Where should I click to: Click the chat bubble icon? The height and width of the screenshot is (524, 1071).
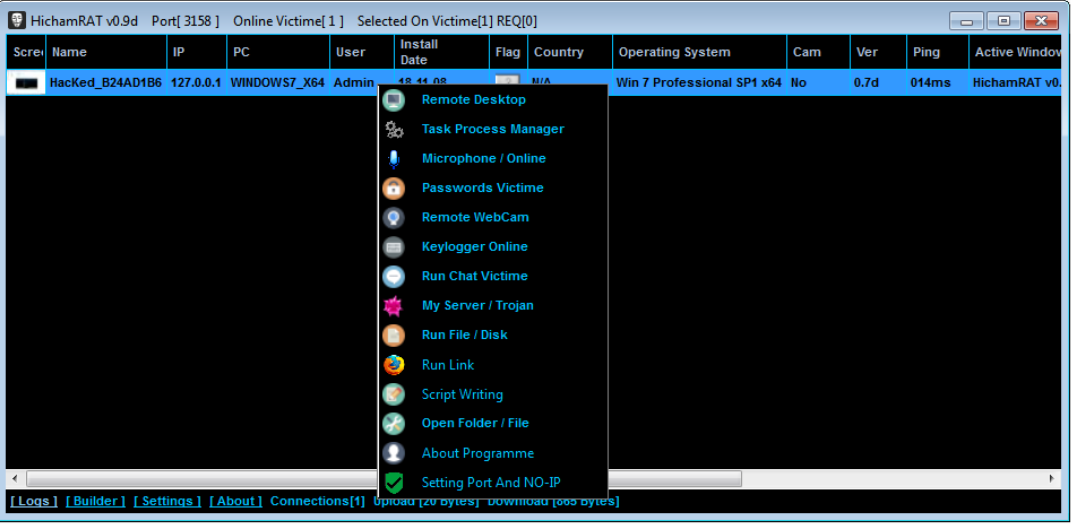pyautogui.click(x=393, y=276)
